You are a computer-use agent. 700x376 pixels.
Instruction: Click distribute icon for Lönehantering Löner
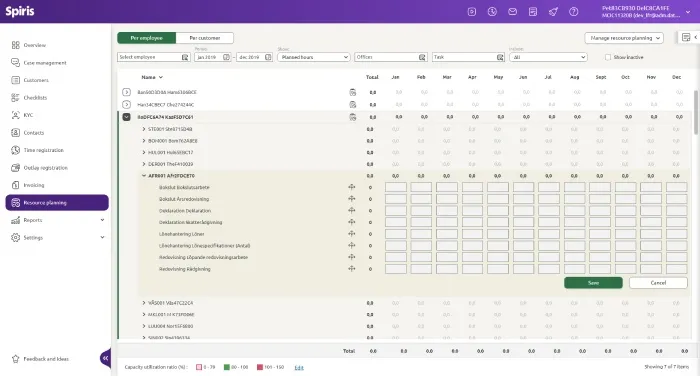(352, 234)
